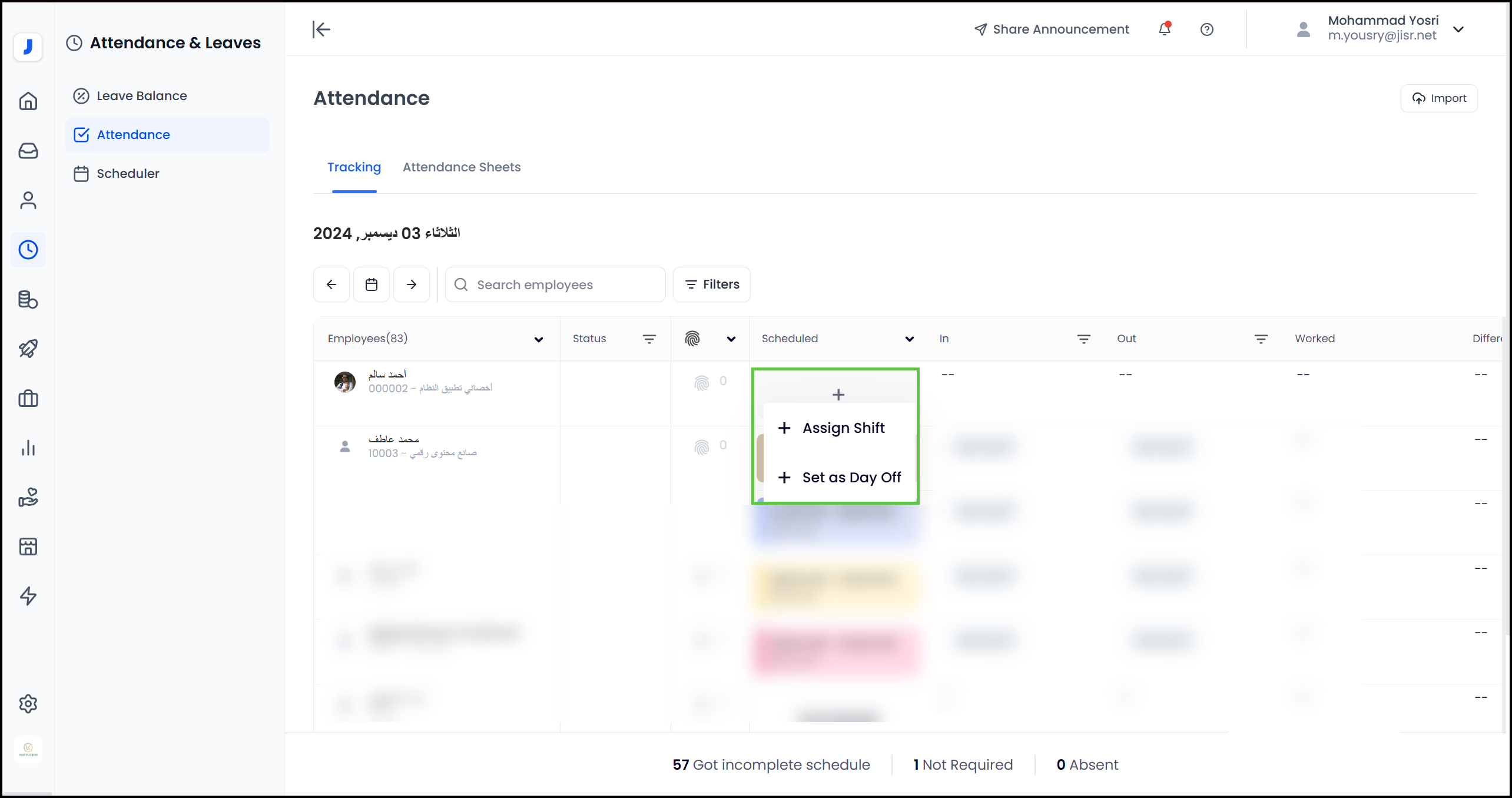Image resolution: width=1512 pixels, height=798 pixels.
Task: Open the analytics bar chart sidebar icon
Action: 28,448
